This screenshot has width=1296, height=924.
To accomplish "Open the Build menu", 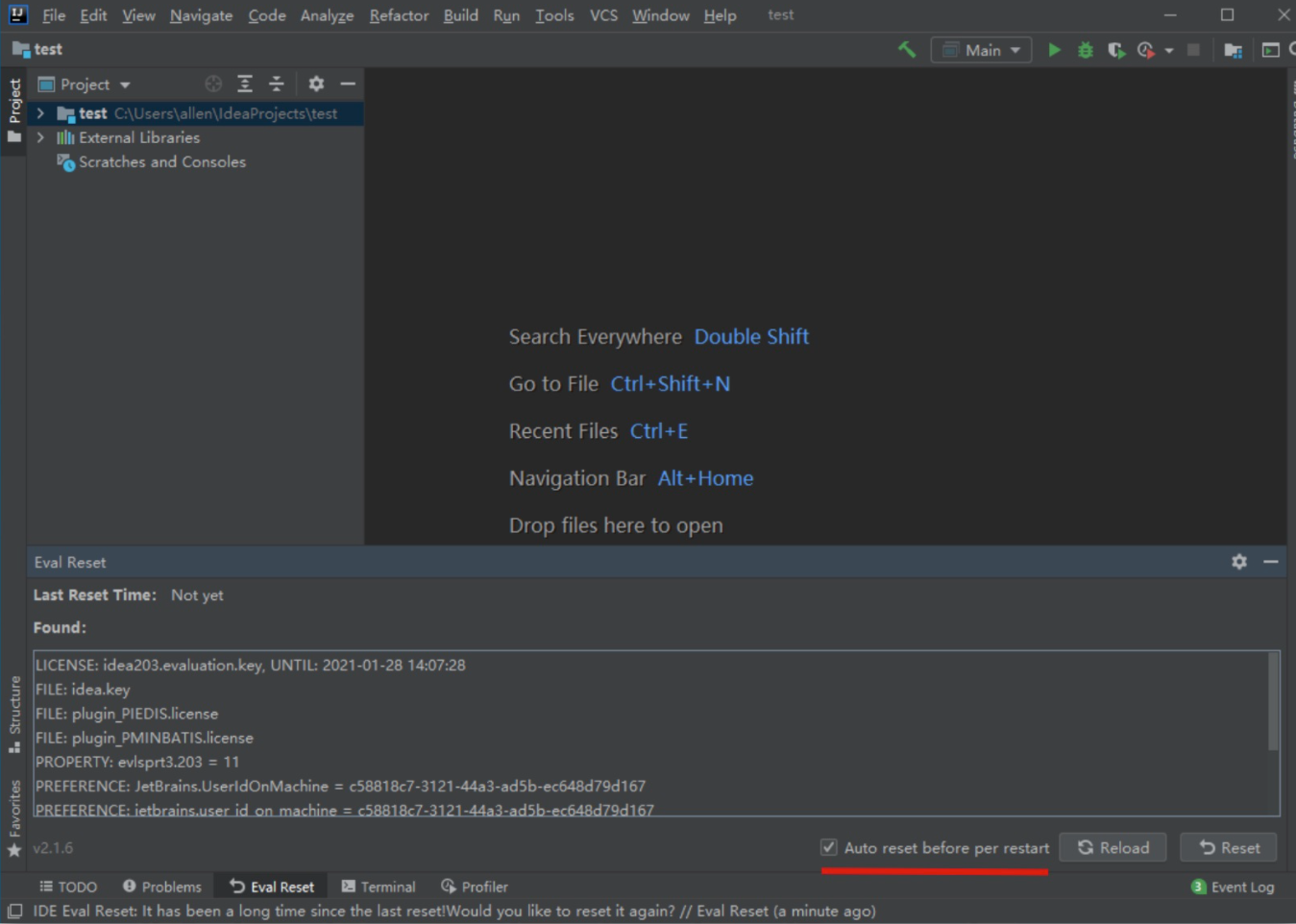I will [460, 15].
